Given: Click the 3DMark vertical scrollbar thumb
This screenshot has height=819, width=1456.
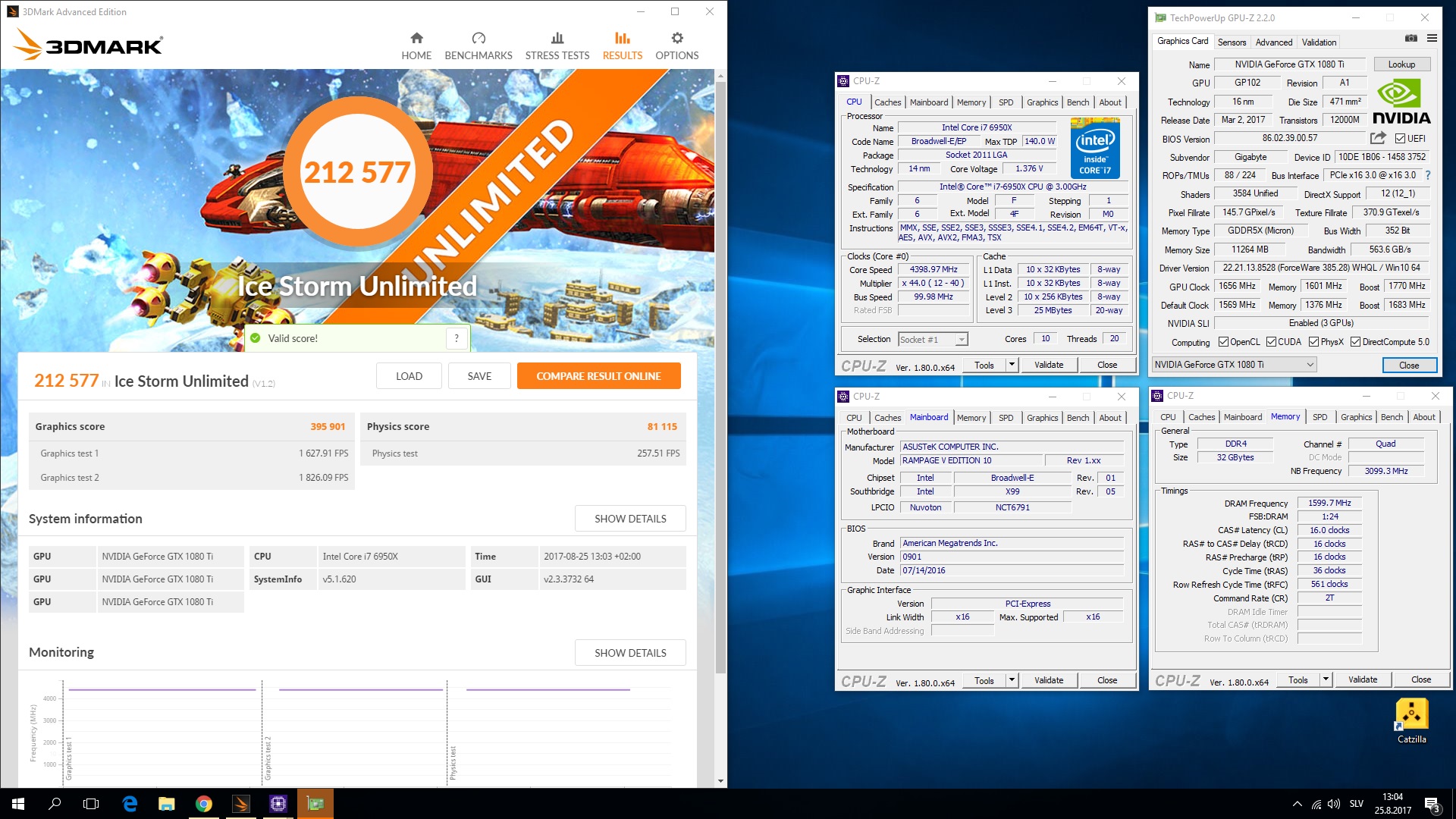Looking at the screenshot, I should click(720, 378).
